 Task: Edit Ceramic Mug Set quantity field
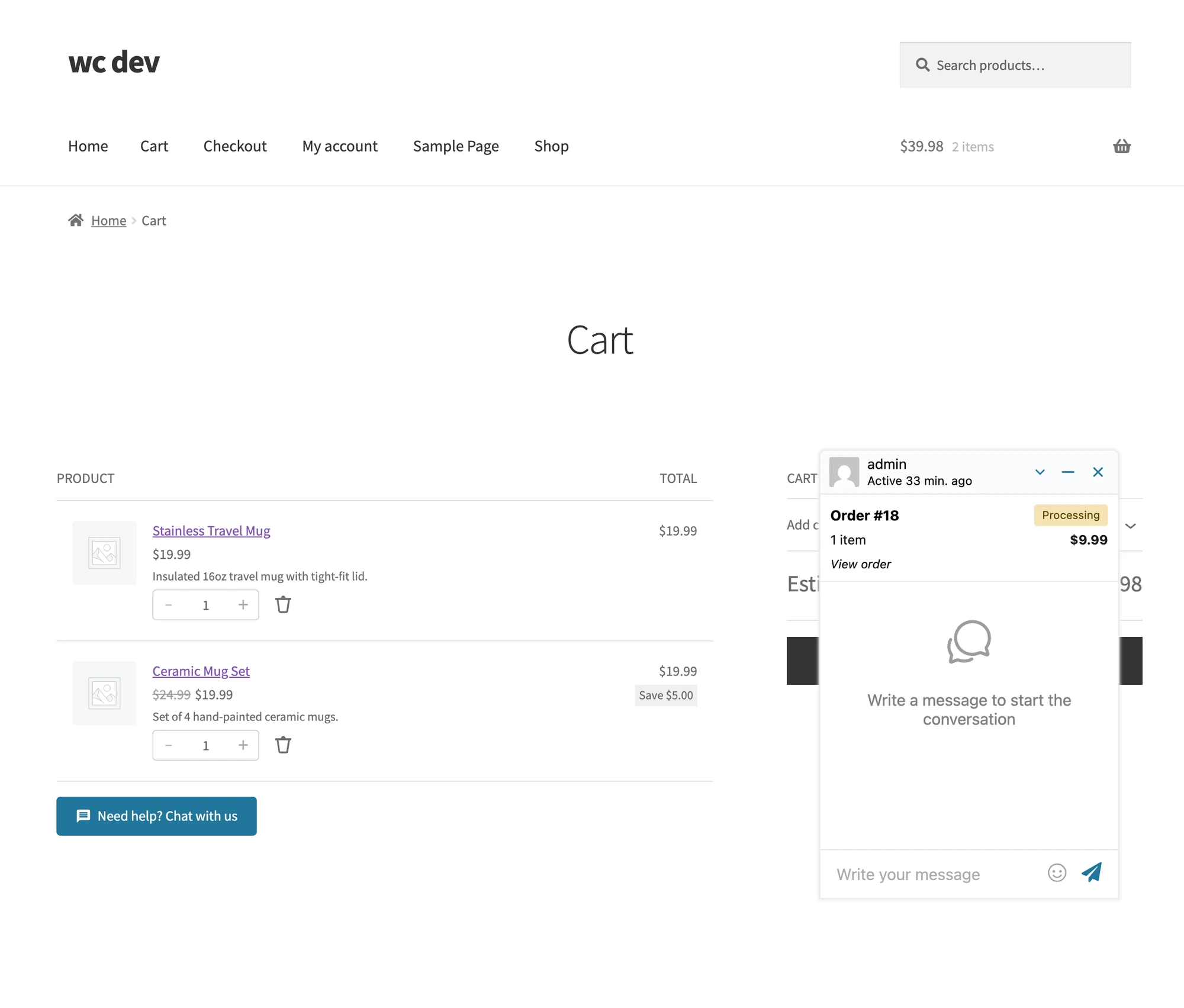click(205, 745)
